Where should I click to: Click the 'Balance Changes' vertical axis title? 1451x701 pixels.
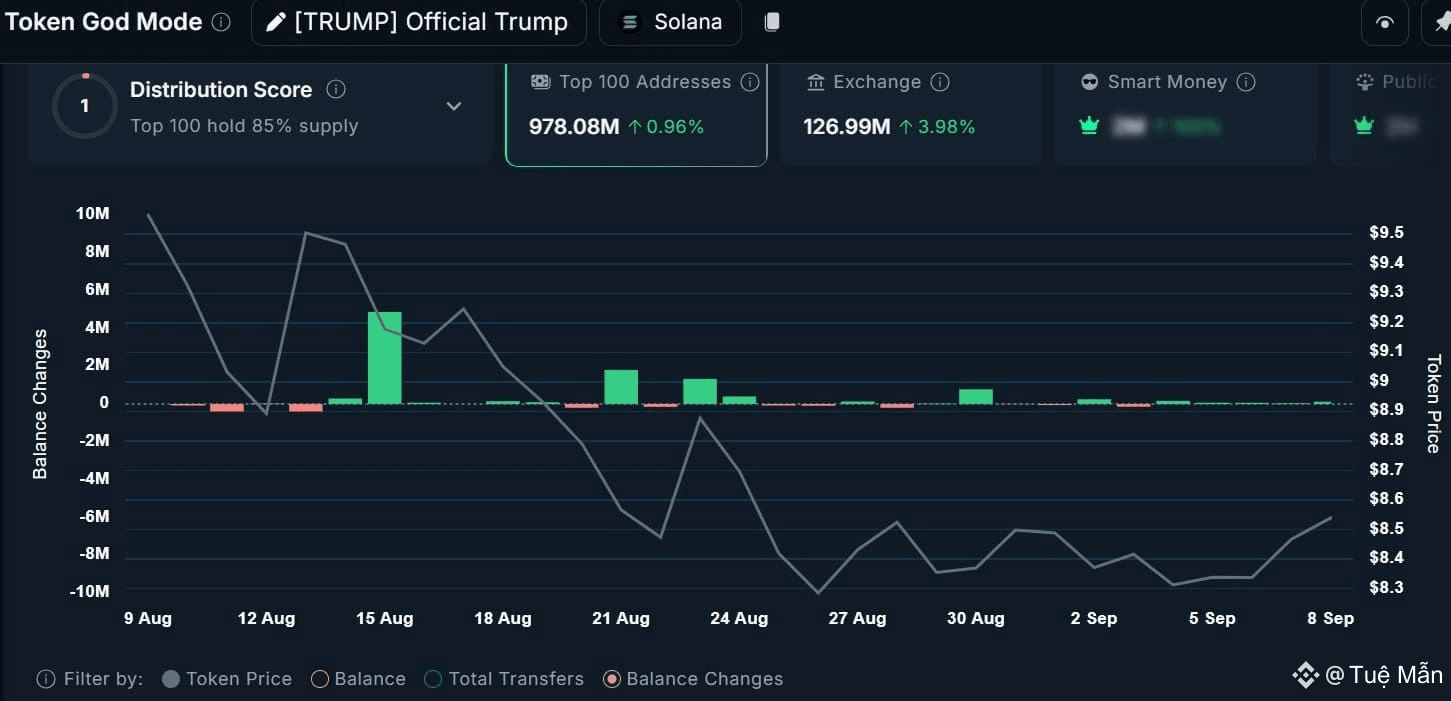pos(40,404)
